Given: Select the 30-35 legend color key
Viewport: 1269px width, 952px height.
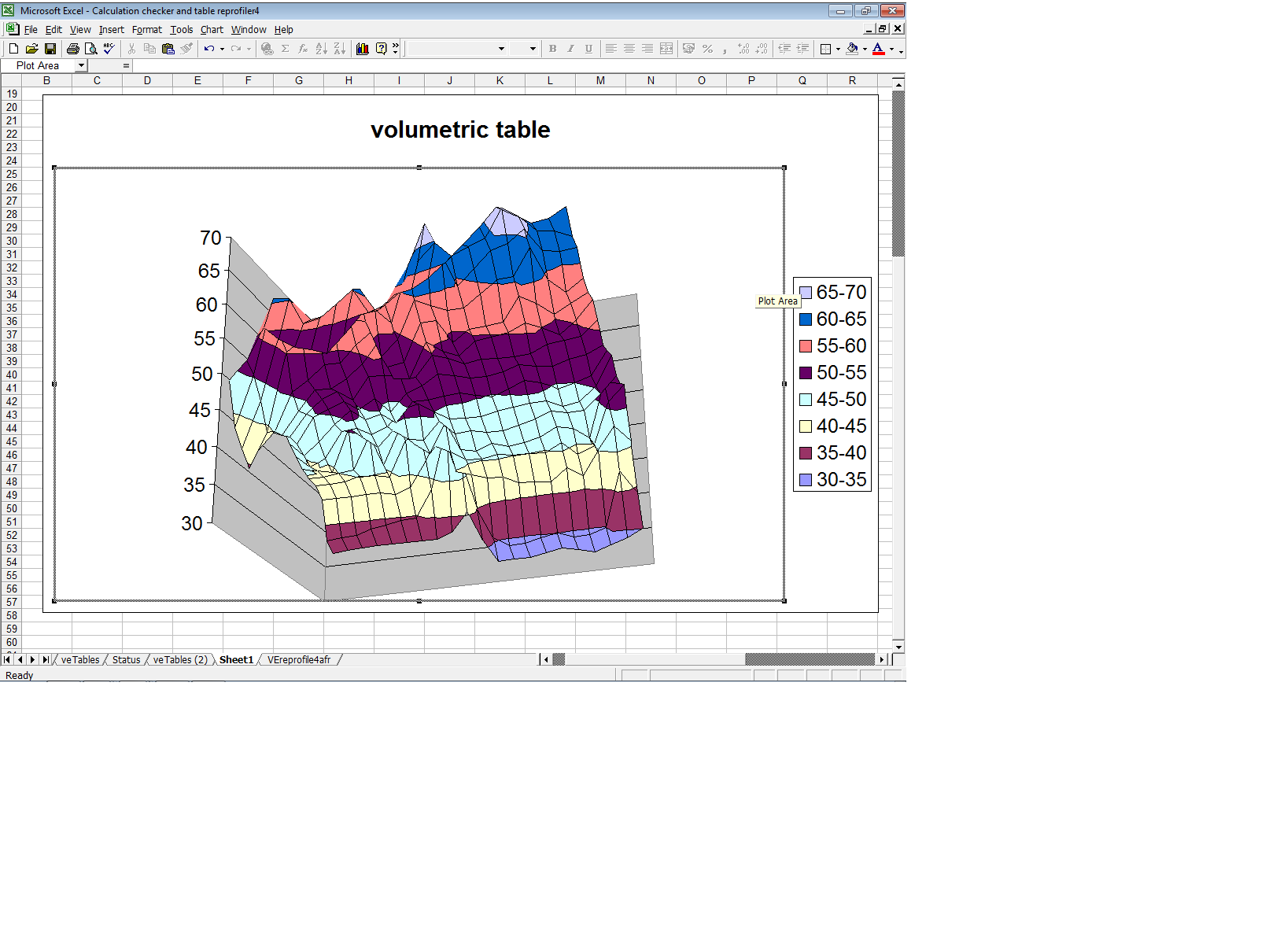Looking at the screenshot, I should 806,480.
